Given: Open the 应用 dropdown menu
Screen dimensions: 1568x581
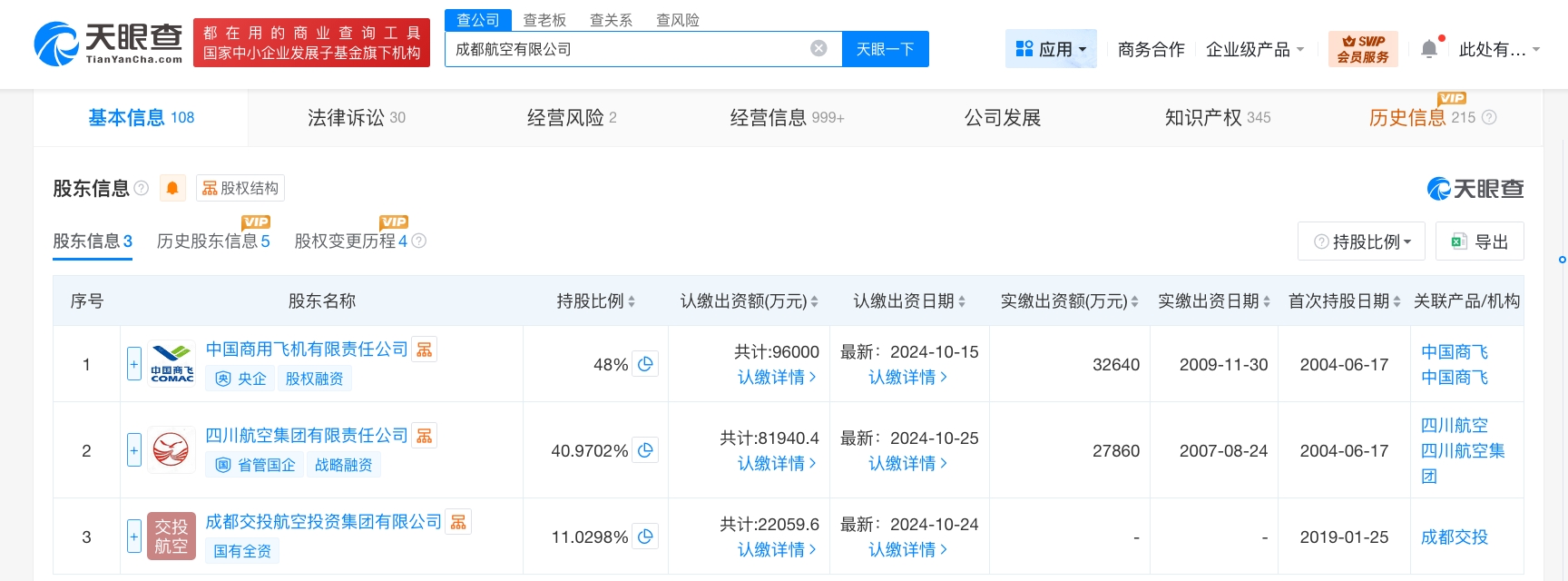Looking at the screenshot, I should click(1051, 49).
